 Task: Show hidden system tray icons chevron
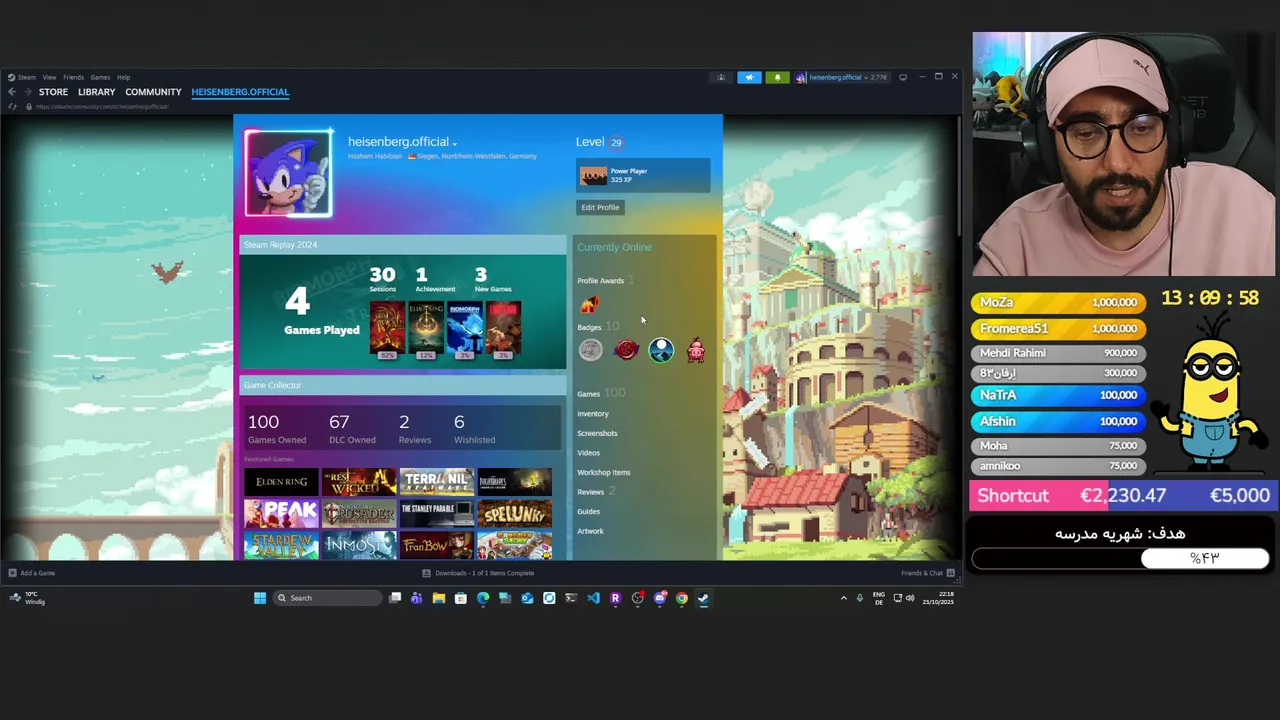(x=843, y=598)
